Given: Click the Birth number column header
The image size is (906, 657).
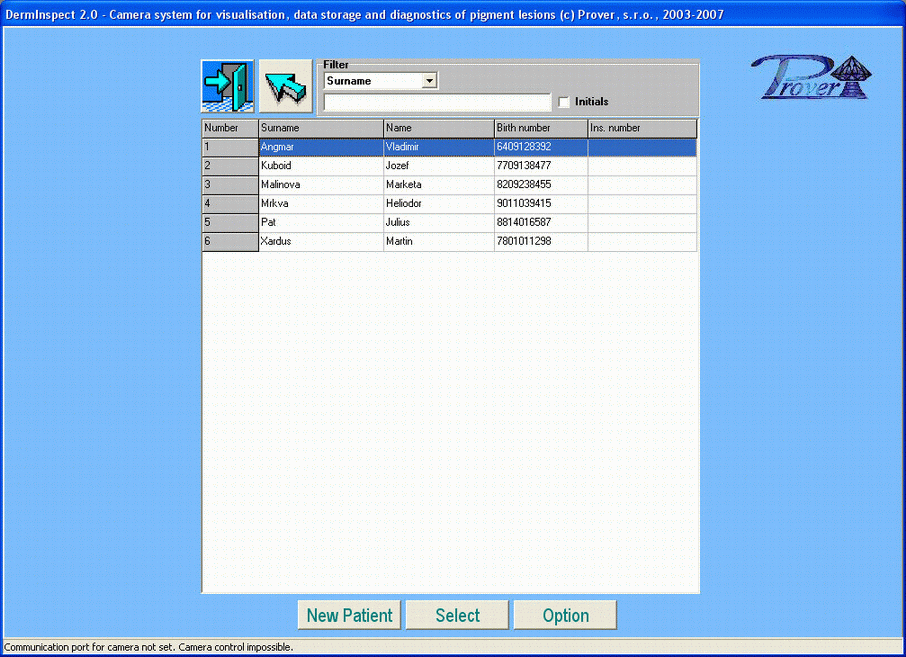Looking at the screenshot, I should tap(541, 128).
